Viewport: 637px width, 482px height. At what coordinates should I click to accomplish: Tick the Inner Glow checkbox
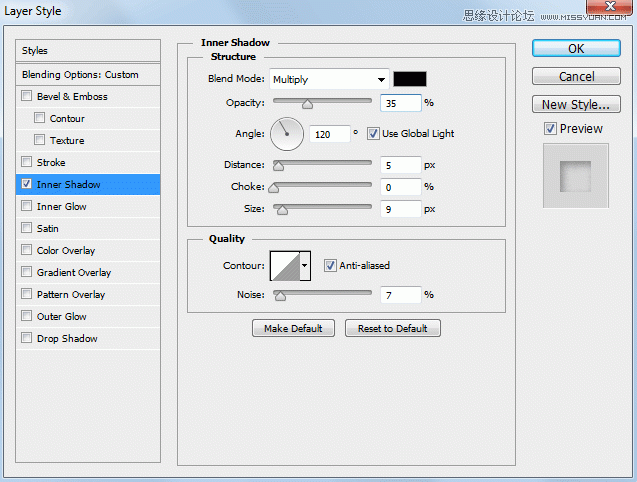pyautogui.click(x=26, y=206)
